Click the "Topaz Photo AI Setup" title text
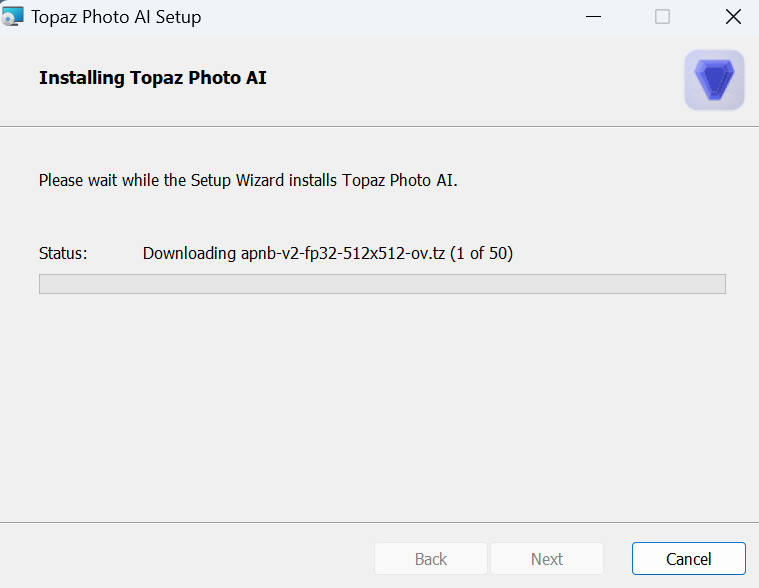The height and width of the screenshot is (588, 759). point(116,17)
